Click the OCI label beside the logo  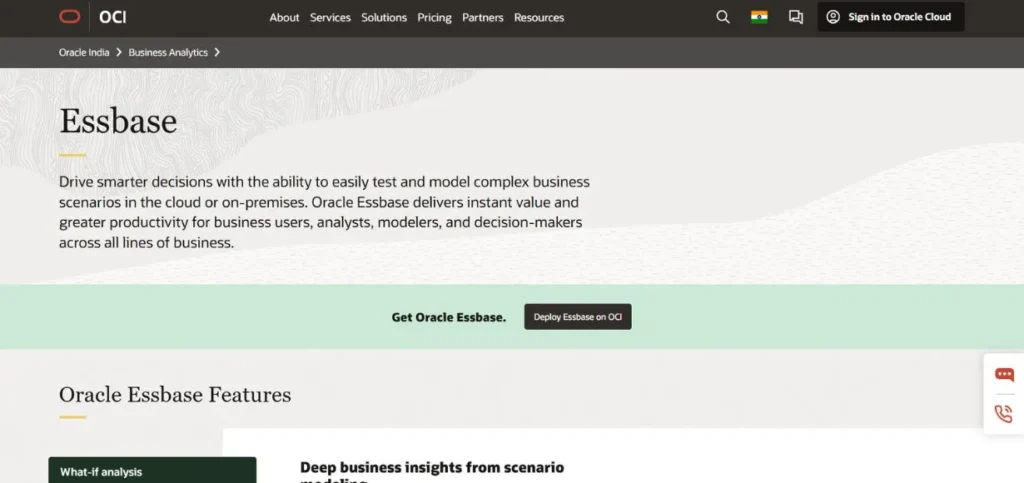tap(113, 17)
